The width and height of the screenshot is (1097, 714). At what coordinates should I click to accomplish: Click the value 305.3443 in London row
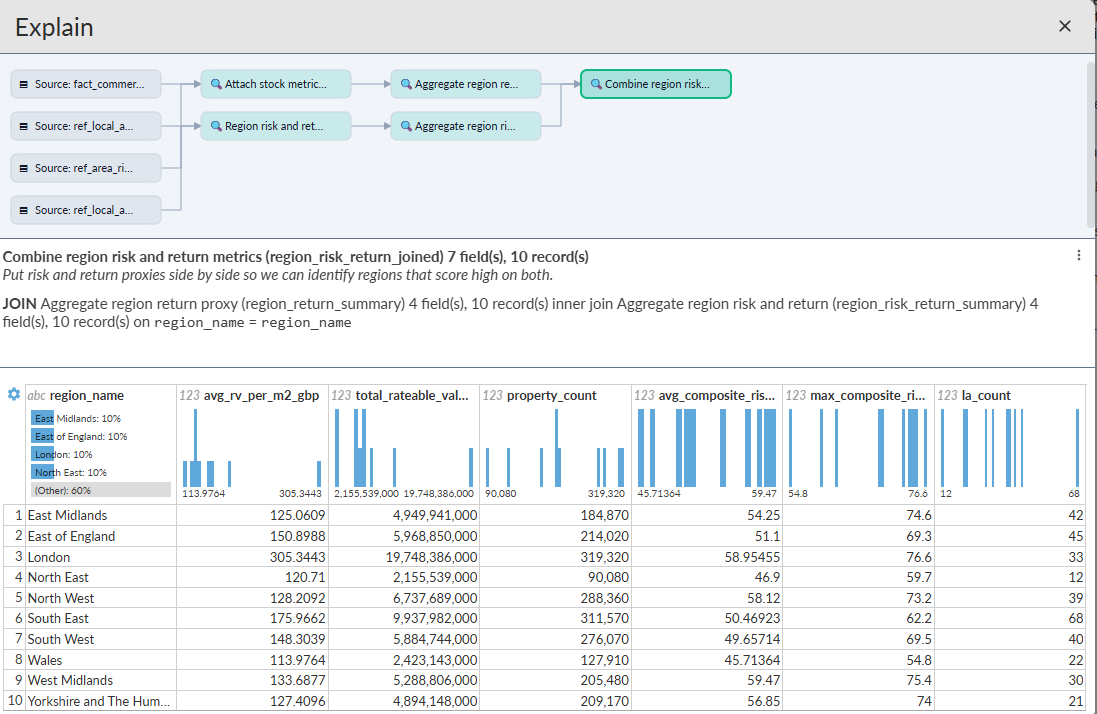252,557
